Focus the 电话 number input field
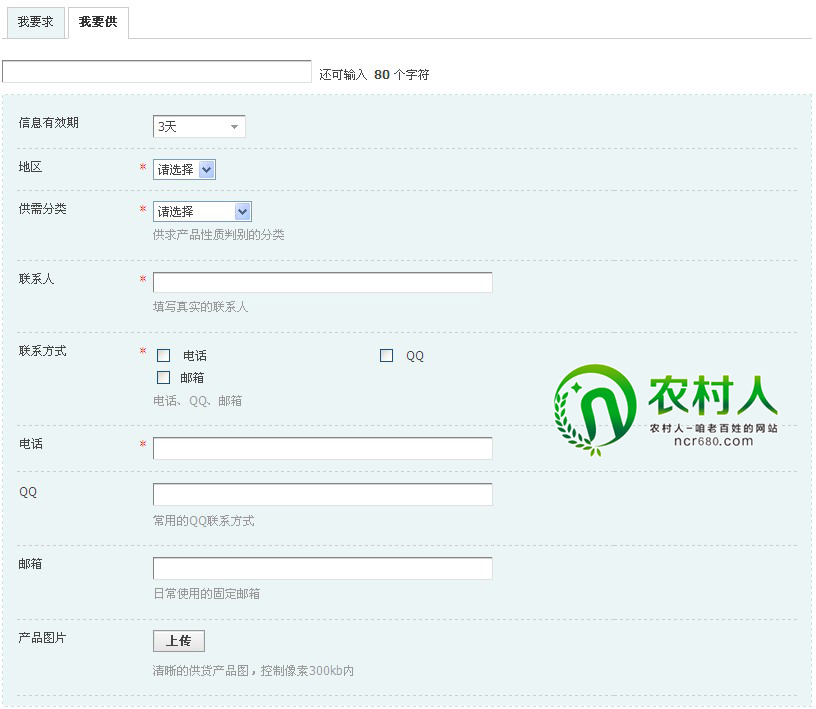Screen dimensions: 816x709 click(x=323, y=448)
